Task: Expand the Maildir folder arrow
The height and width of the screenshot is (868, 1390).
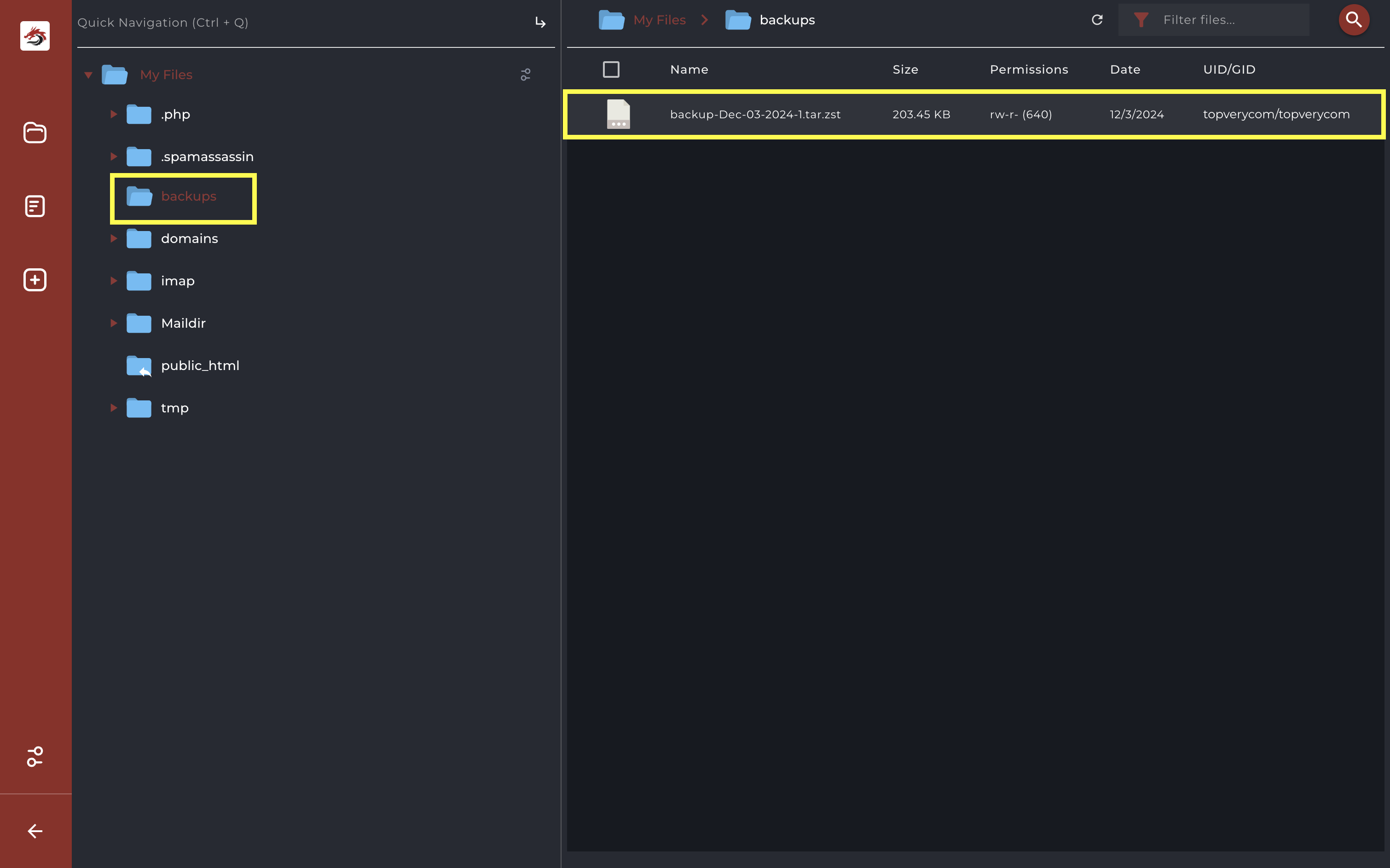Action: click(x=114, y=323)
